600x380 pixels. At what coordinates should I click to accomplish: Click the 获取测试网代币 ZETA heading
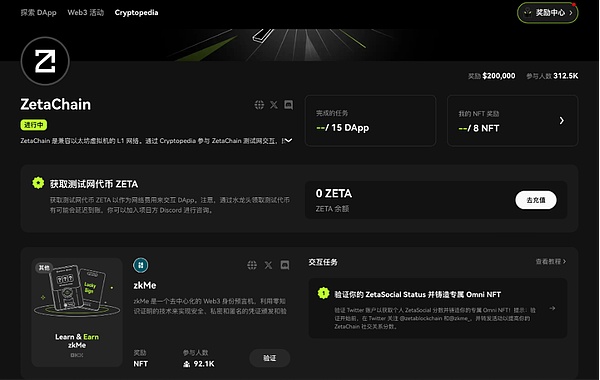[94, 184]
